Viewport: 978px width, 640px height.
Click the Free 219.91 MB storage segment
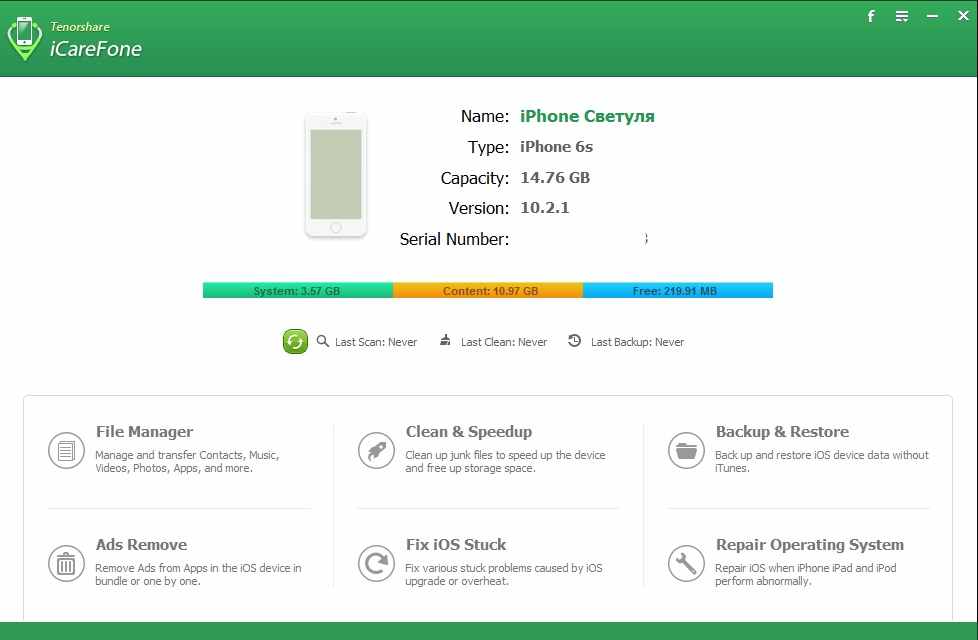click(678, 291)
